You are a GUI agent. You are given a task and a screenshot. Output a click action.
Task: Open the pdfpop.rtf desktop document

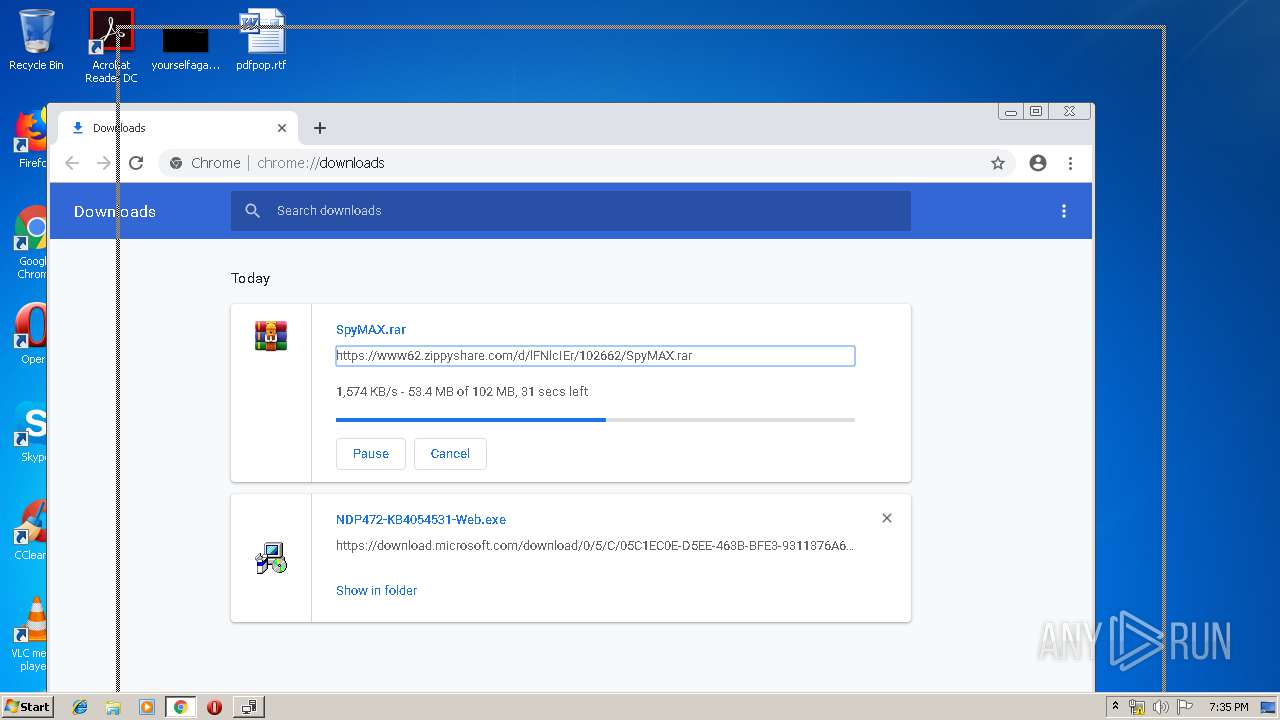pyautogui.click(x=261, y=40)
